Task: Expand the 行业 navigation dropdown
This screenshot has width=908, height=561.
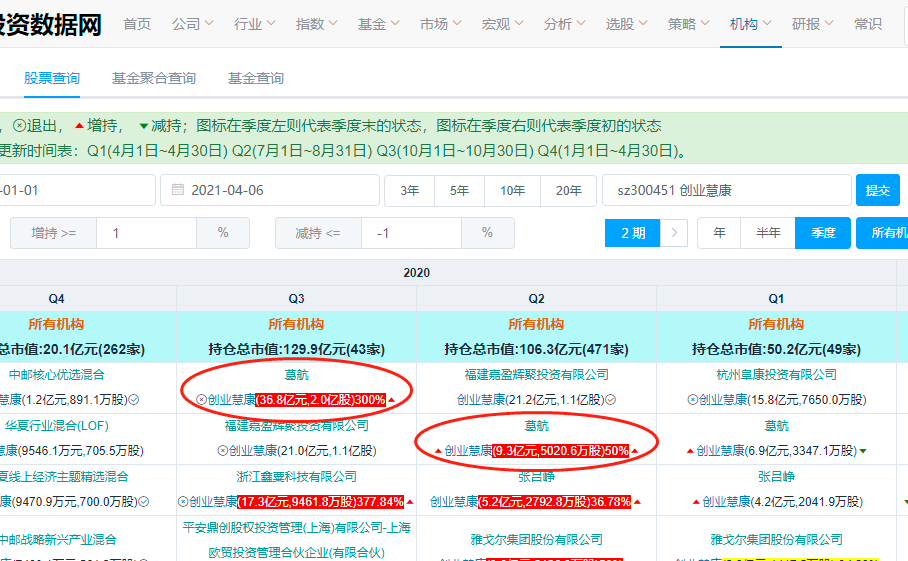Action: pyautogui.click(x=254, y=24)
